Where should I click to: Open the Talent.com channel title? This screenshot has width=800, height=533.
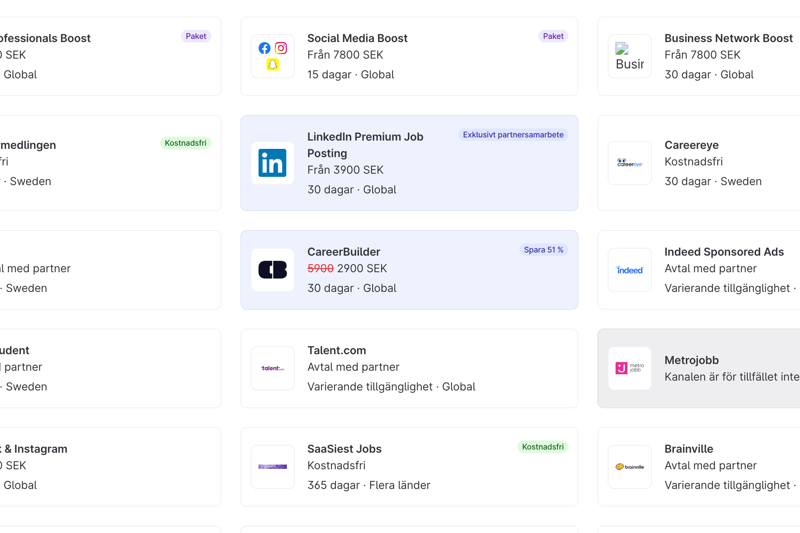pos(336,350)
